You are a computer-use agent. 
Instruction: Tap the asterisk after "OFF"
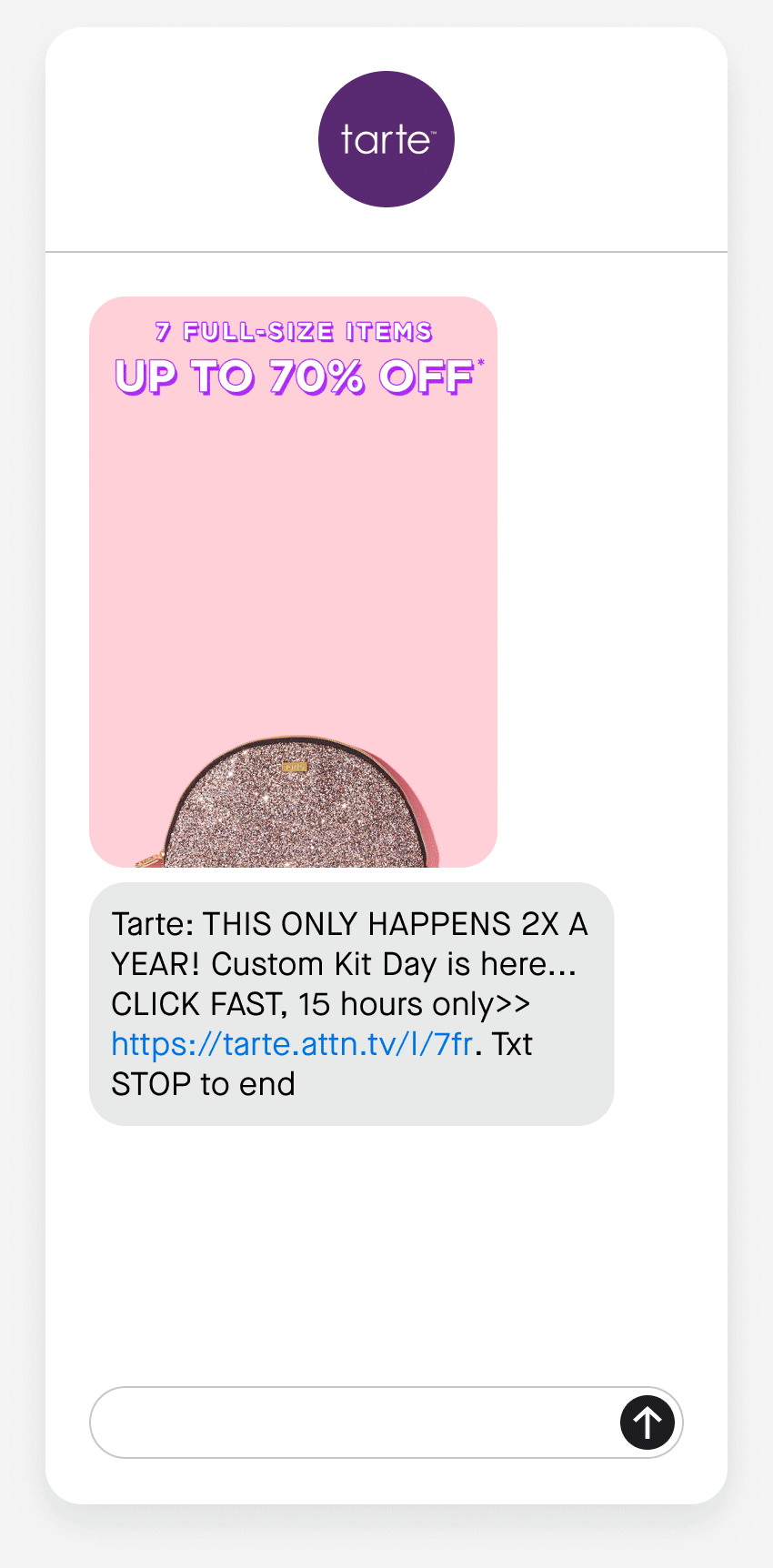click(x=481, y=363)
